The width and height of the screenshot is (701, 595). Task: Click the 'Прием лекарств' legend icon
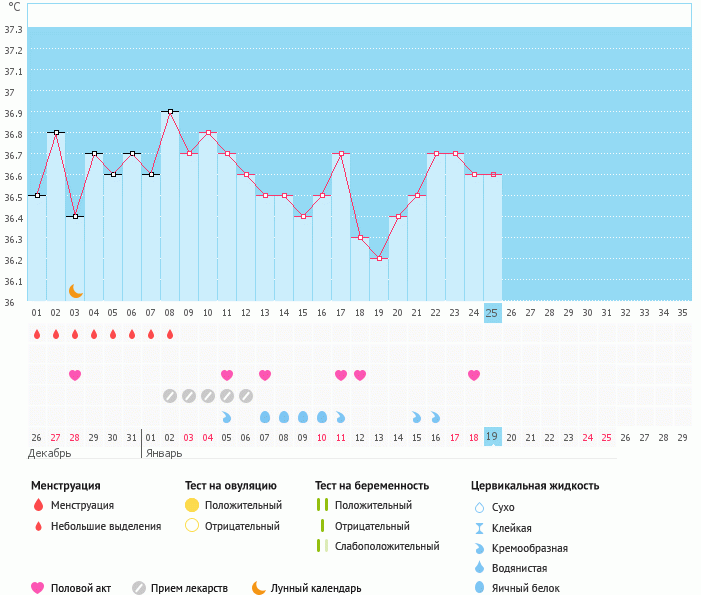[x=139, y=588]
